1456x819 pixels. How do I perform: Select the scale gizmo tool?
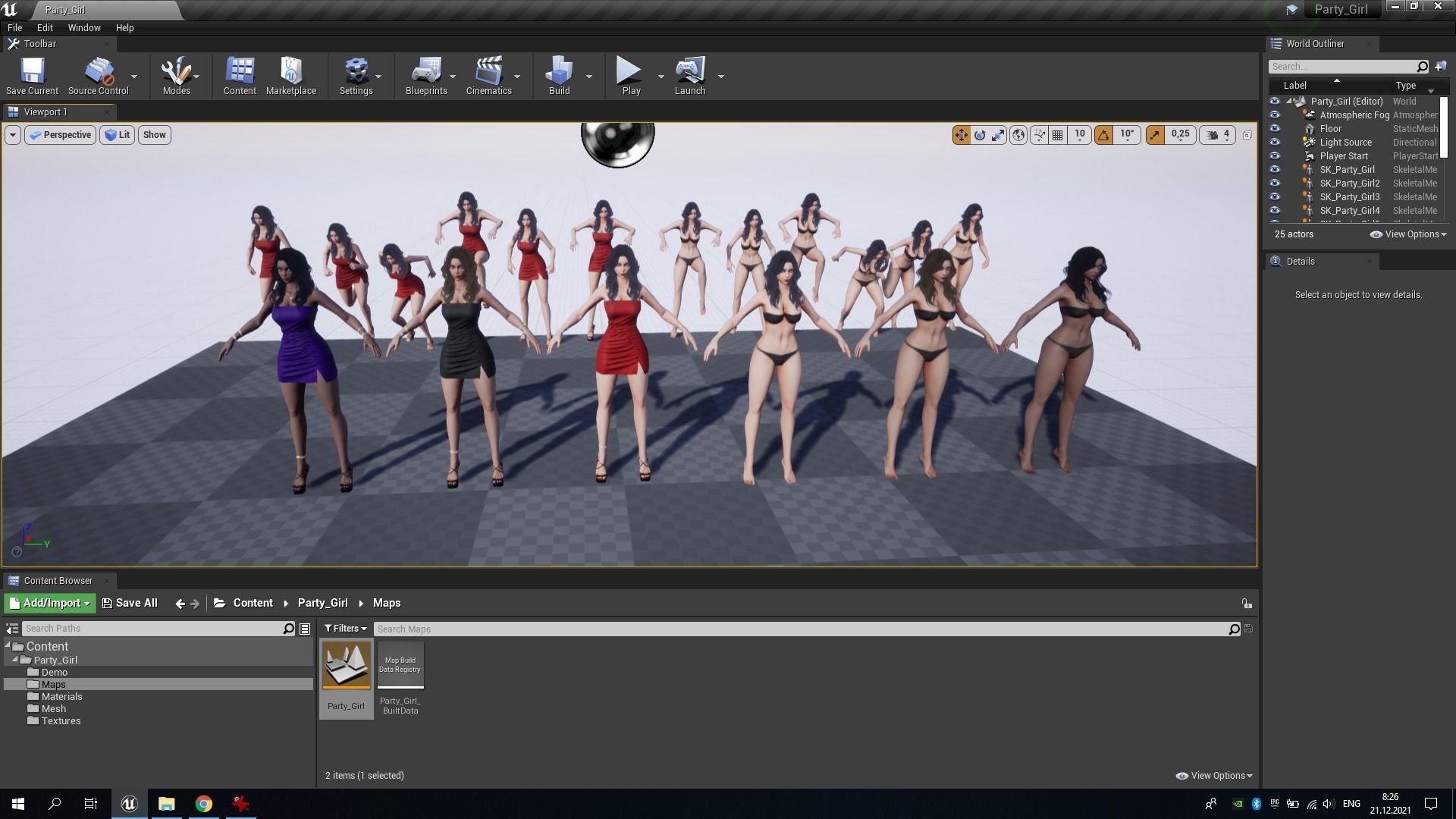pos(999,135)
